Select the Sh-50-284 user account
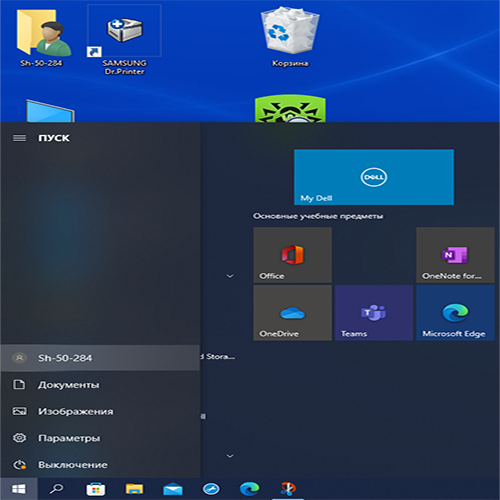The height and width of the screenshot is (500, 500). point(100,358)
